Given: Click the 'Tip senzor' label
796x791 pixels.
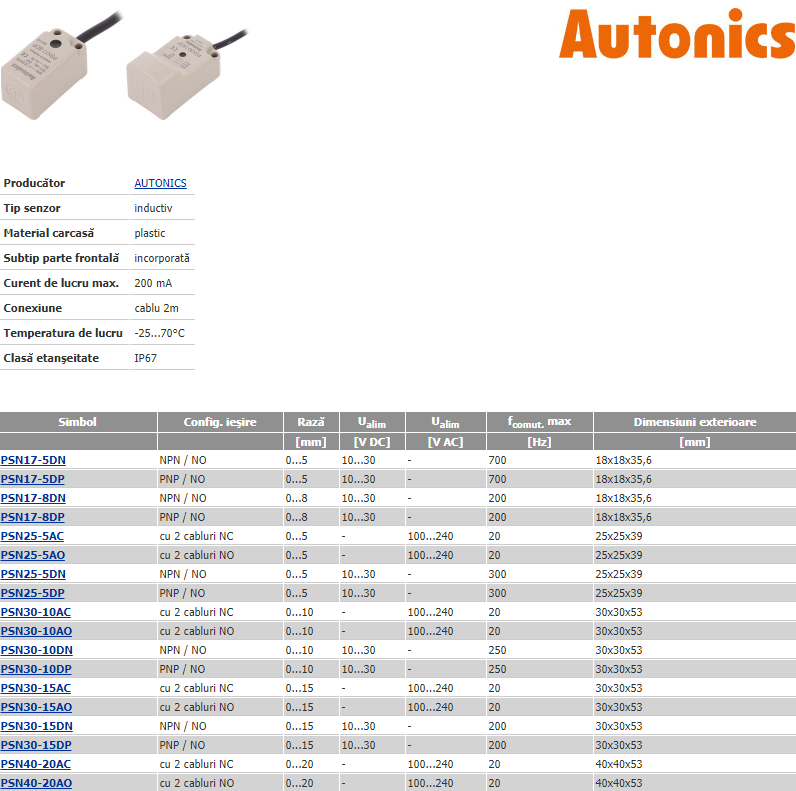Looking at the screenshot, I should point(32,208).
